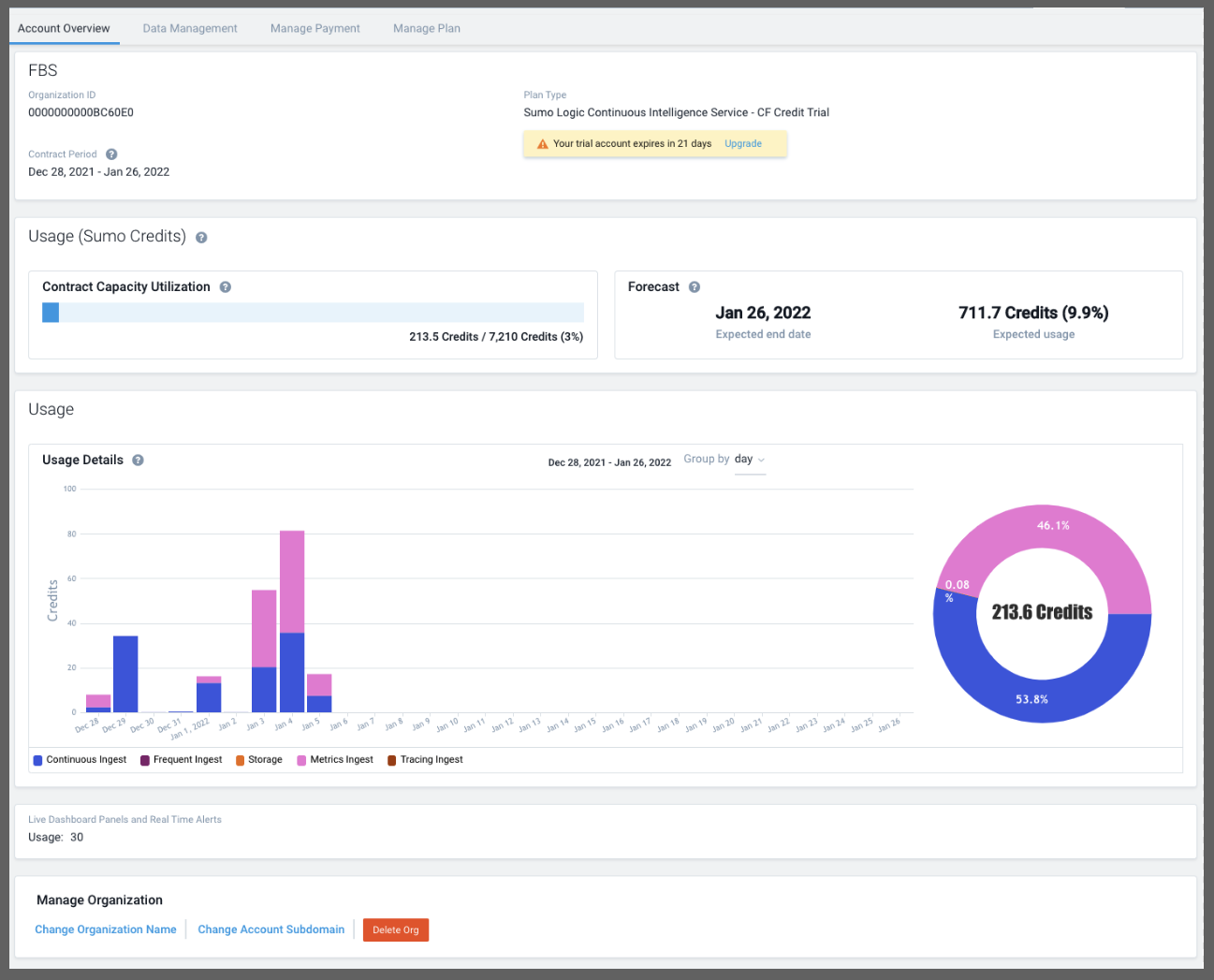Image resolution: width=1214 pixels, height=980 pixels.
Task: Click the trial expiry warning triangle icon
Action: point(542,144)
